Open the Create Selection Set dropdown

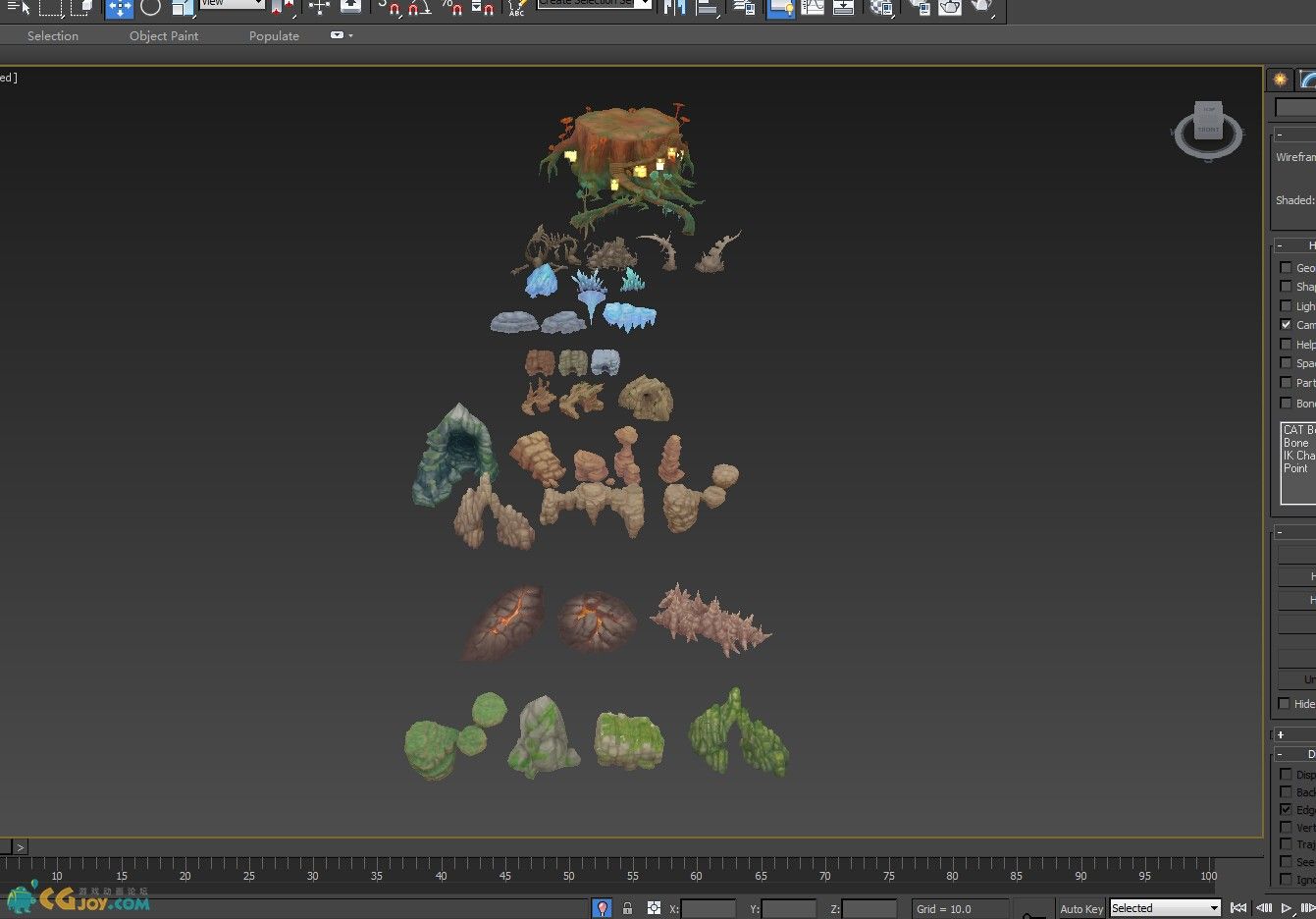click(595, 3)
